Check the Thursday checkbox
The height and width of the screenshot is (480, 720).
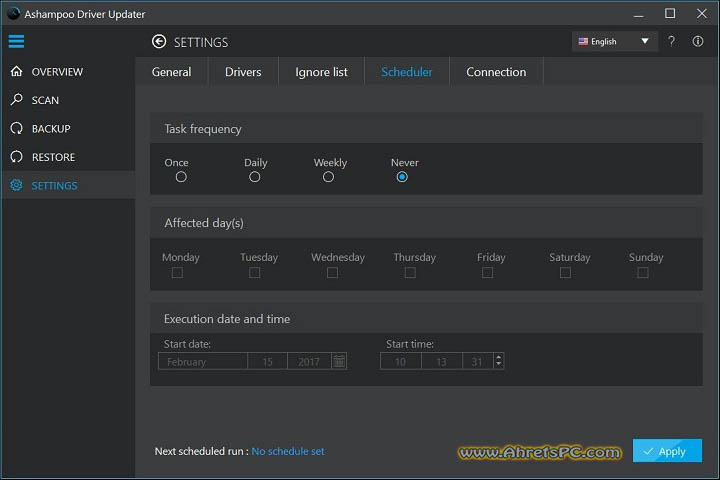pos(410,273)
